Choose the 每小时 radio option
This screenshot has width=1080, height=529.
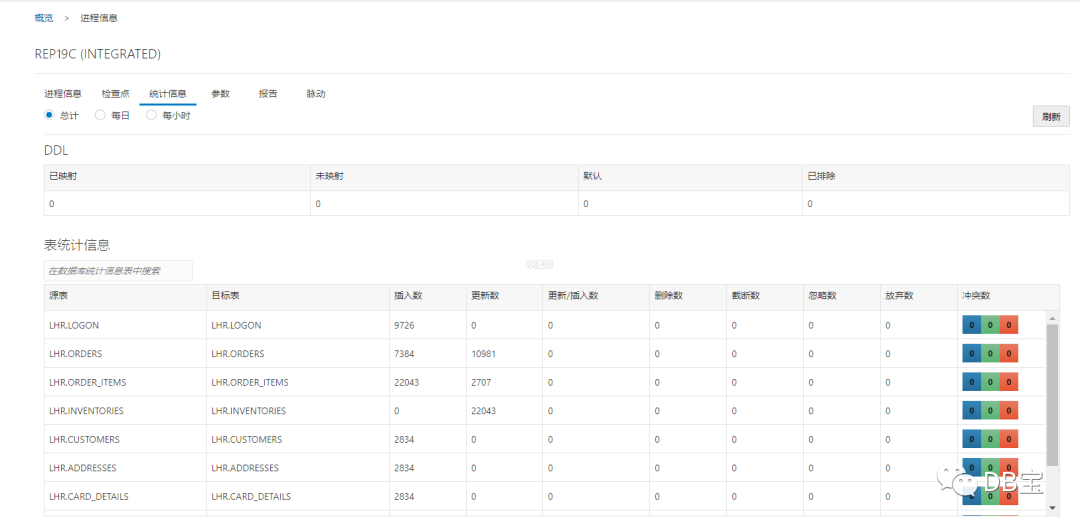(x=151, y=115)
